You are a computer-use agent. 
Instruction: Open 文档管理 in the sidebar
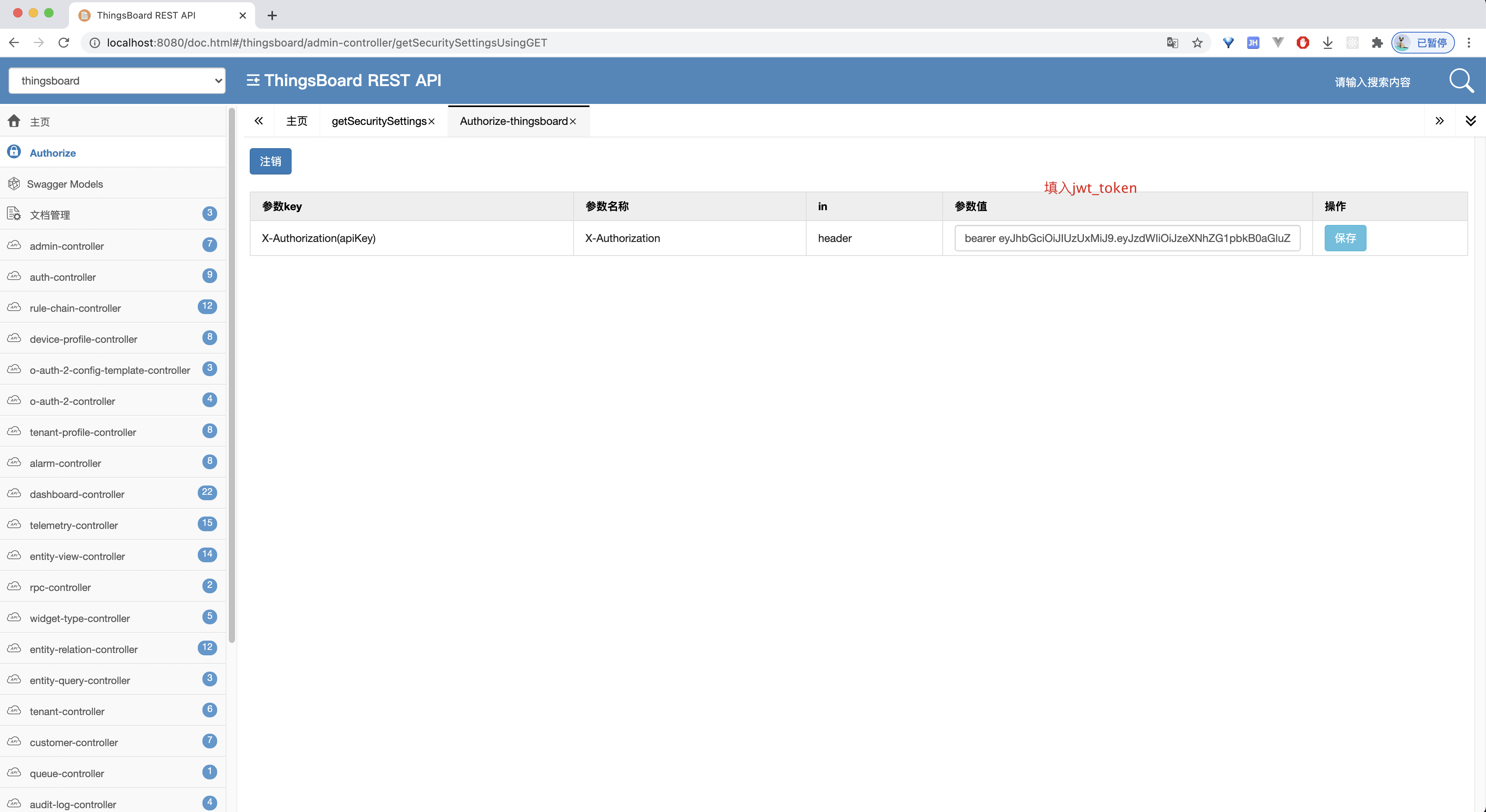112,214
